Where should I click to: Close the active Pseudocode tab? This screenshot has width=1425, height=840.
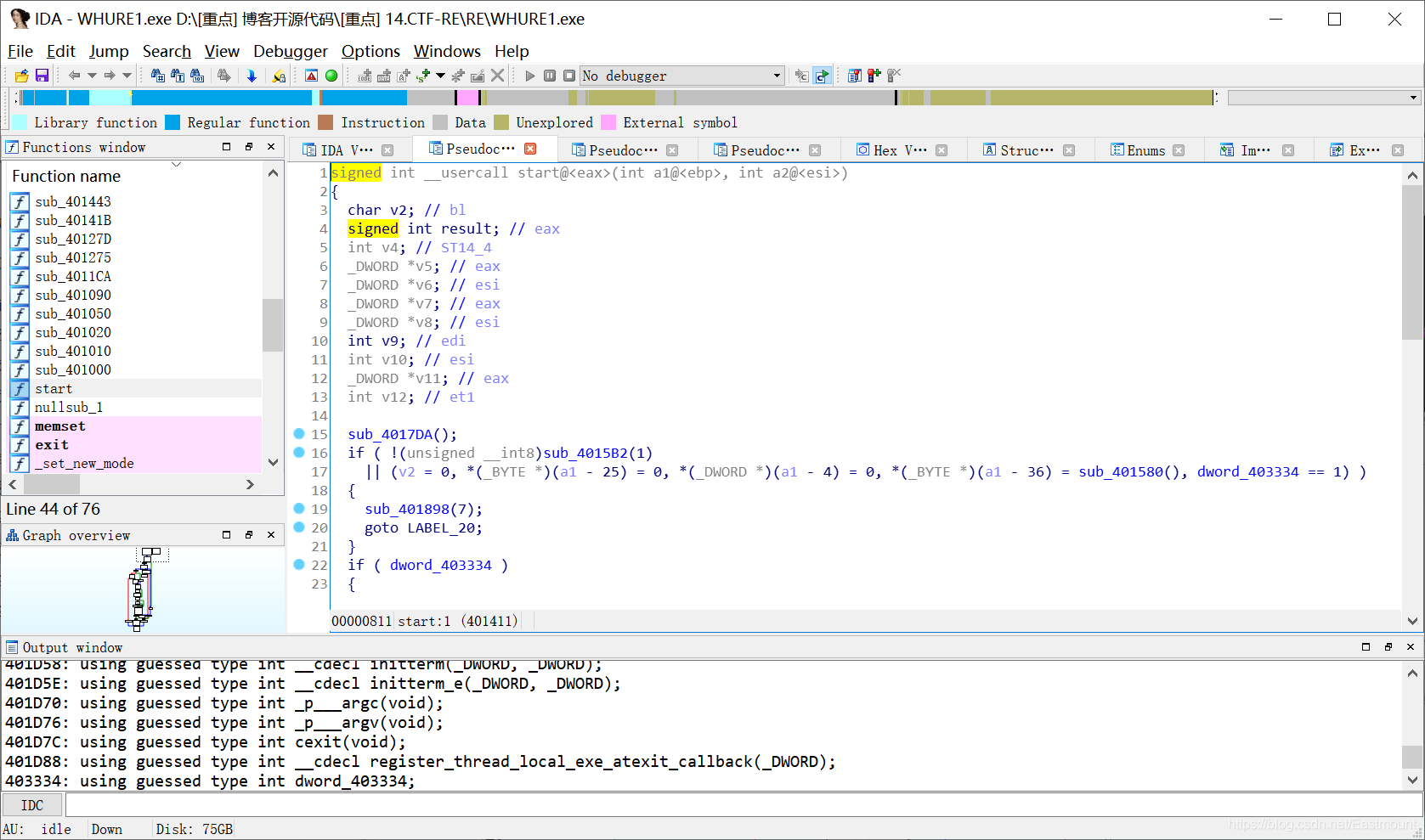(530, 149)
